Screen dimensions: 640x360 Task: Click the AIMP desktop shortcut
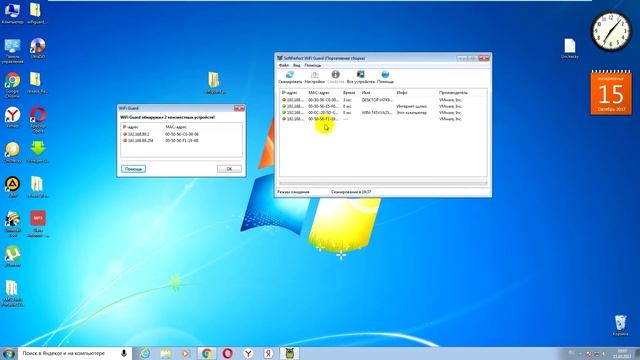[12, 187]
